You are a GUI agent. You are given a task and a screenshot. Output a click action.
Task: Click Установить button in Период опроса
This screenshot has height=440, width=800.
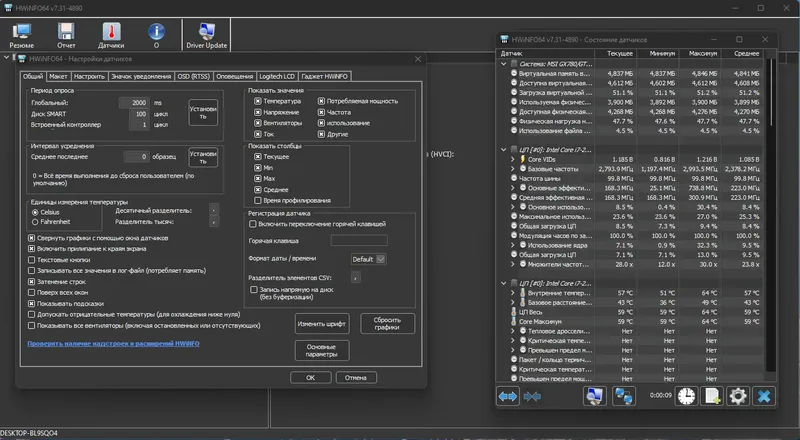pyautogui.click(x=203, y=112)
